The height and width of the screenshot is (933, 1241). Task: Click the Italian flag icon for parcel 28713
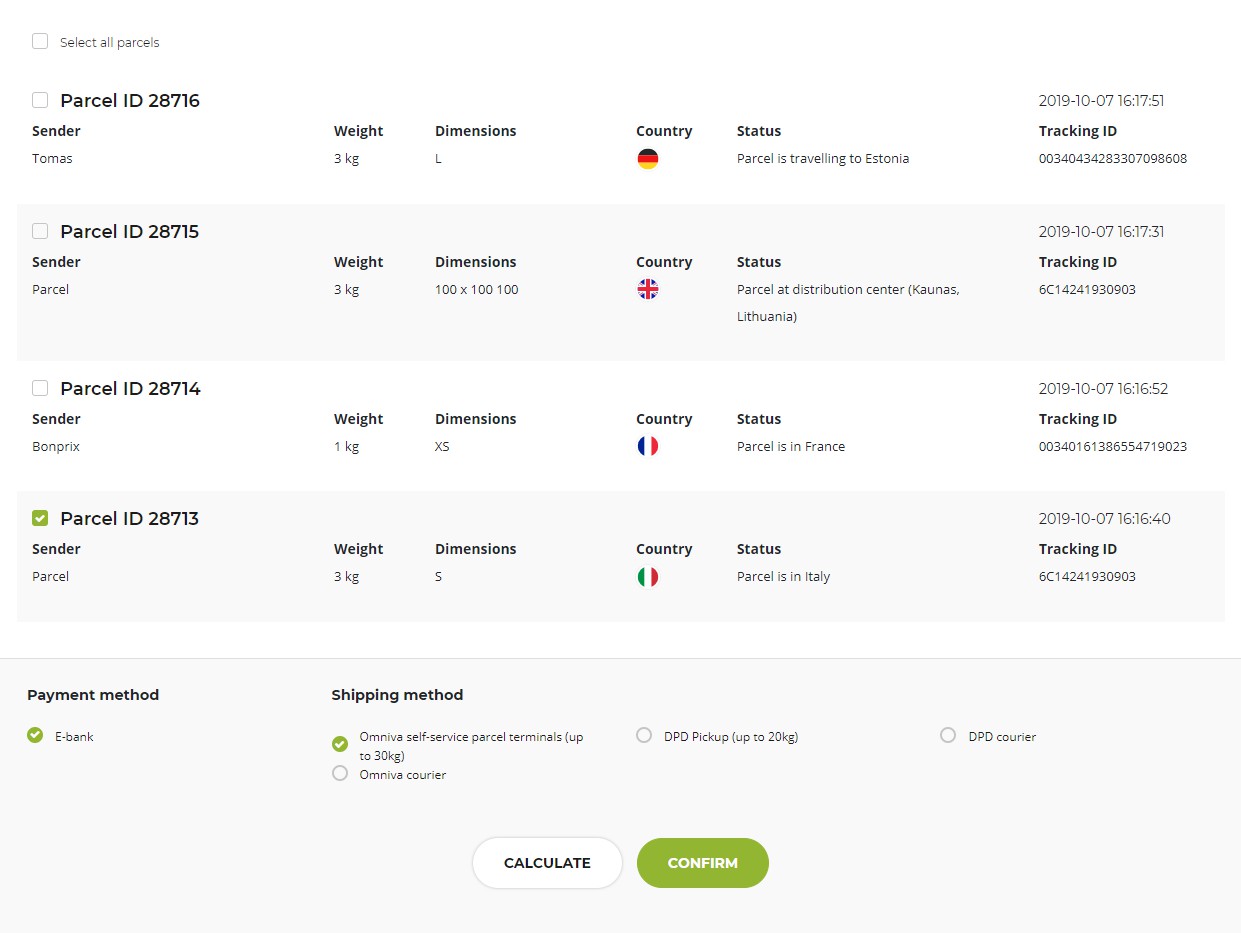pyautogui.click(x=648, y=577)
